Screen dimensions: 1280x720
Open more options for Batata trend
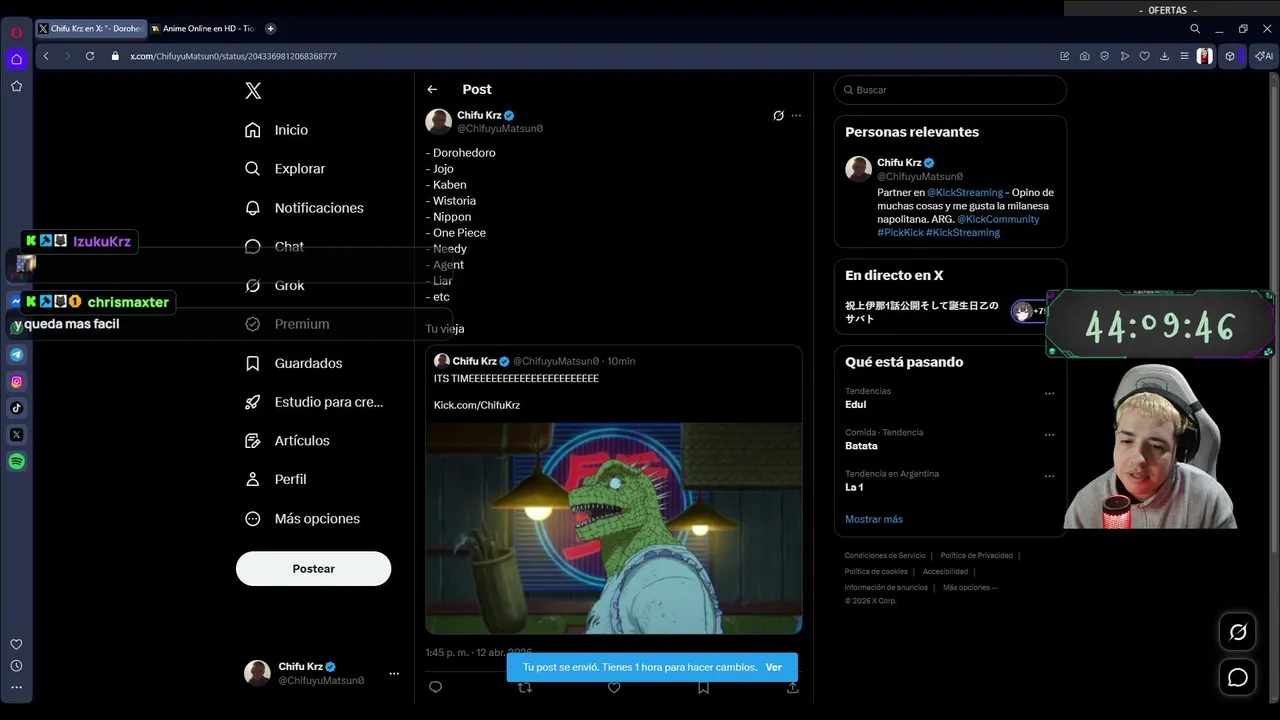(x=1049, y=435)
